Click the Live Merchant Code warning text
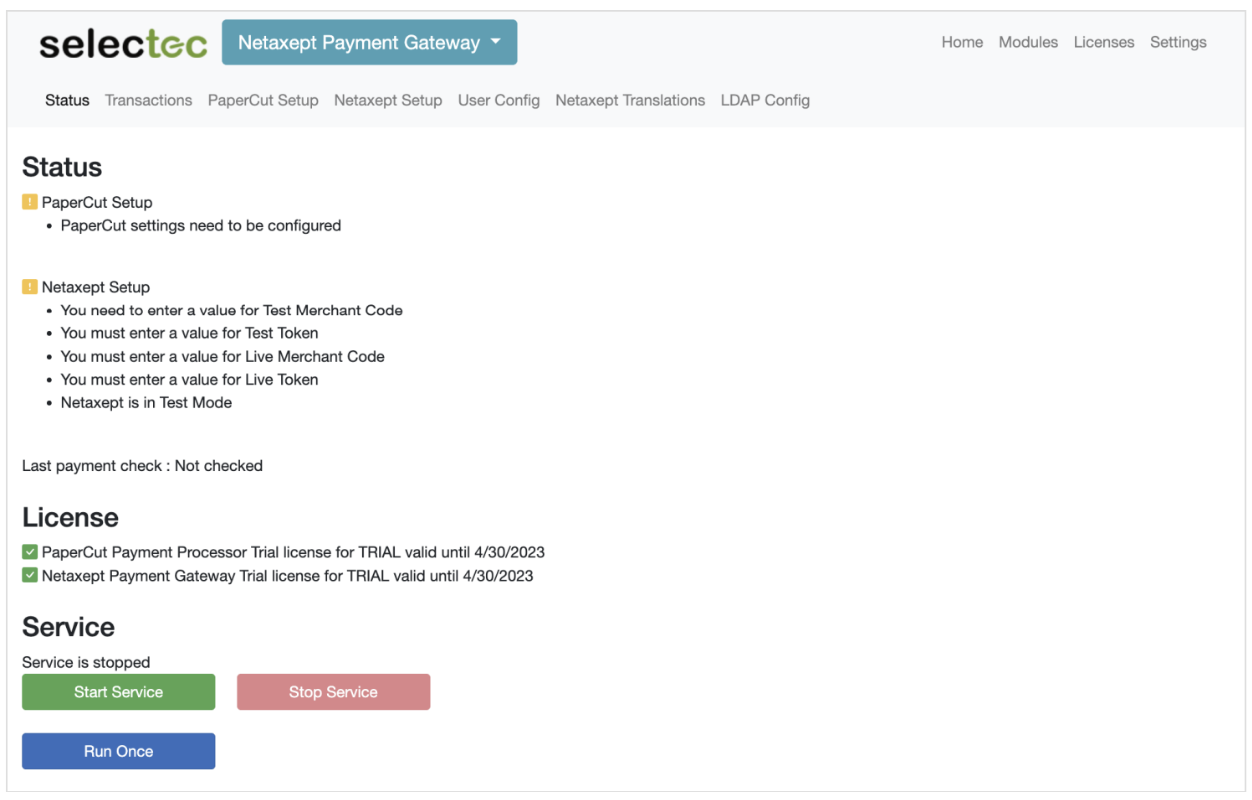 [x=223, y=356]
